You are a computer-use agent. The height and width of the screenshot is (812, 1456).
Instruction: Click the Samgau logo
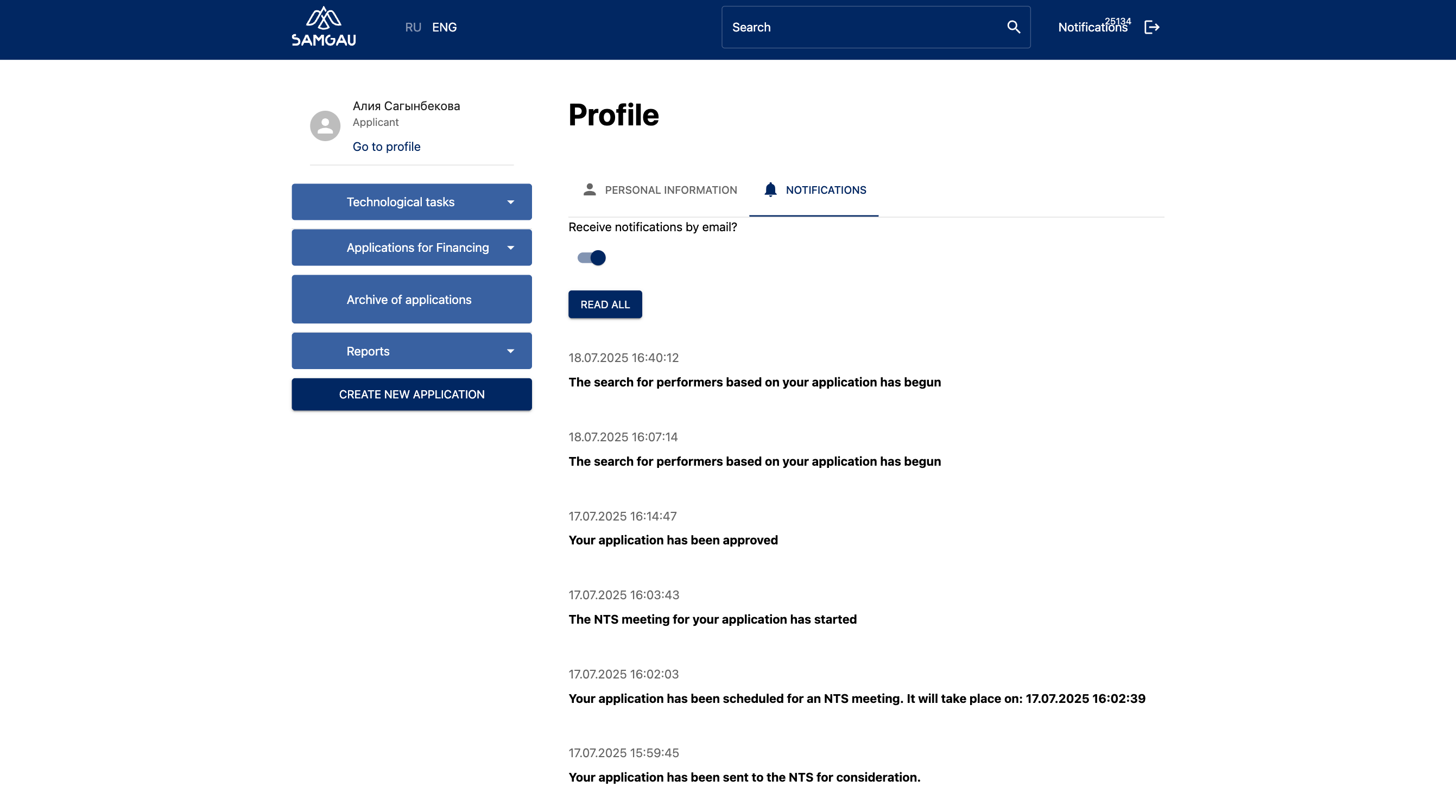coord(324,27)
